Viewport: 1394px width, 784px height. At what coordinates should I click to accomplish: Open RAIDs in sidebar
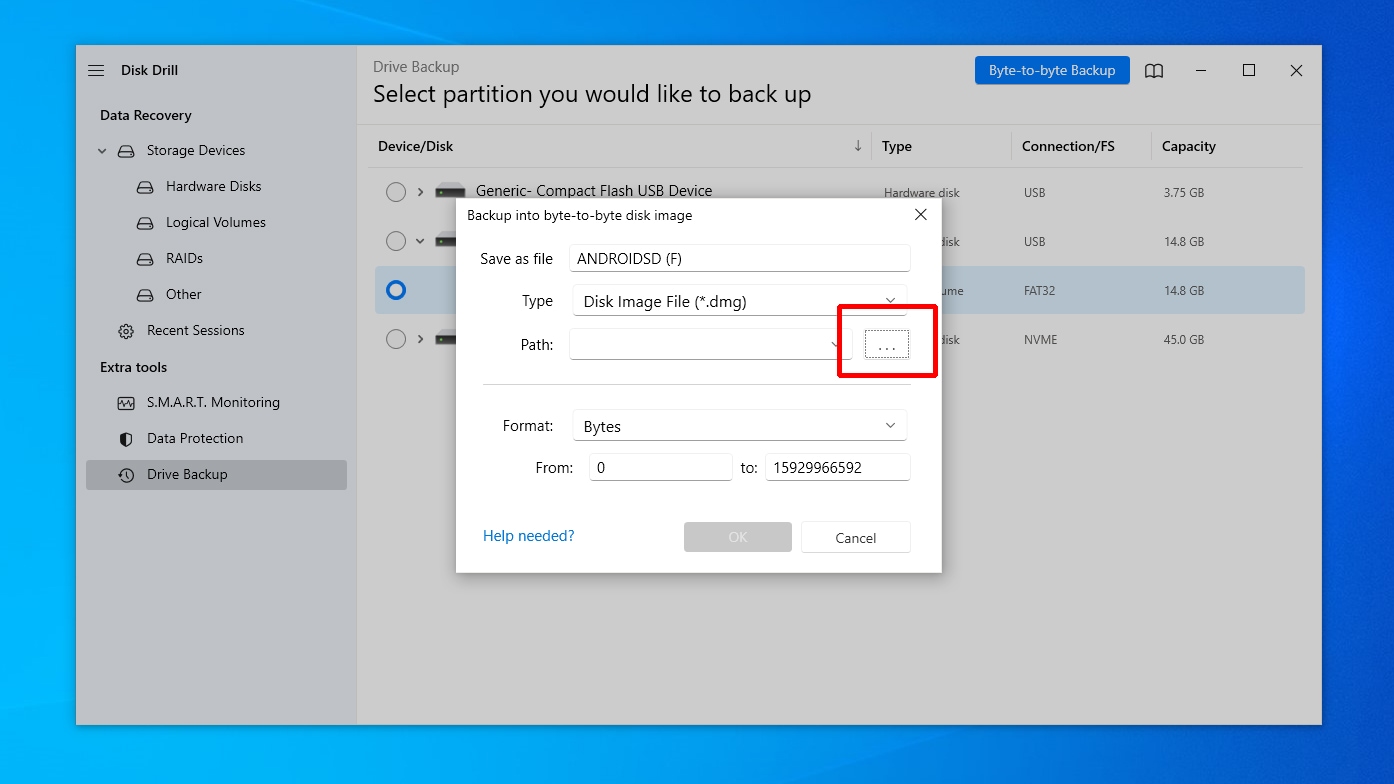point(184,259)
